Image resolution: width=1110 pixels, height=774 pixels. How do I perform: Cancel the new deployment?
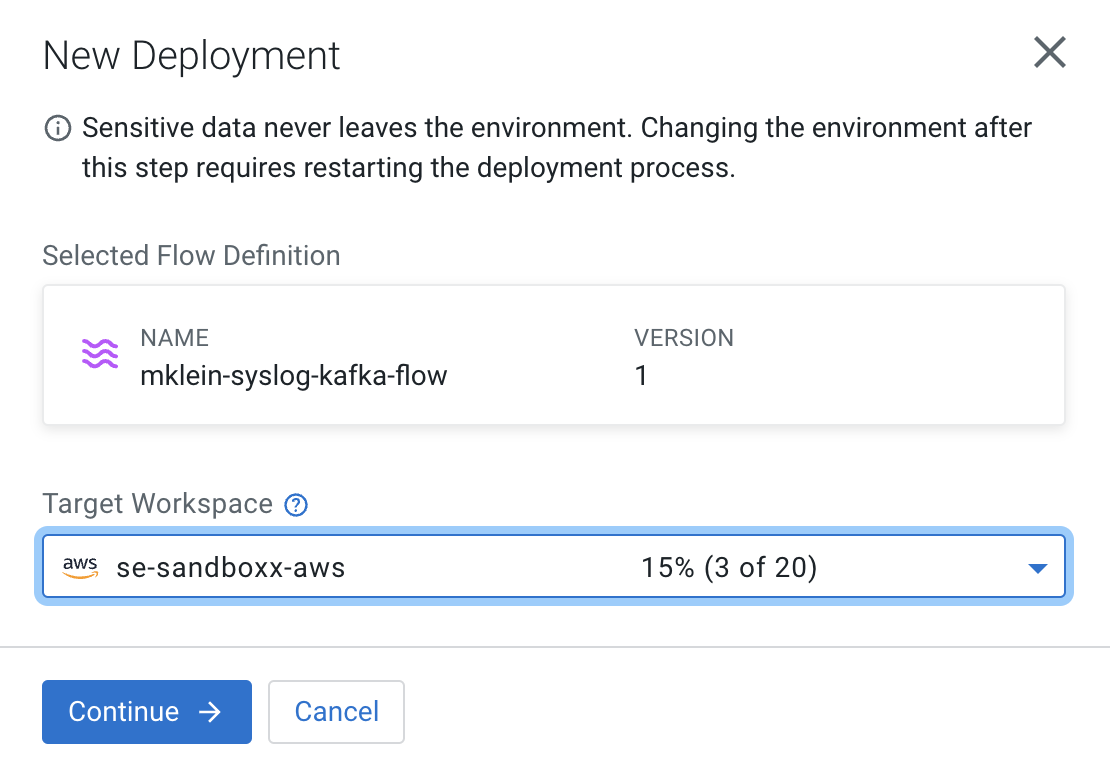336,712
